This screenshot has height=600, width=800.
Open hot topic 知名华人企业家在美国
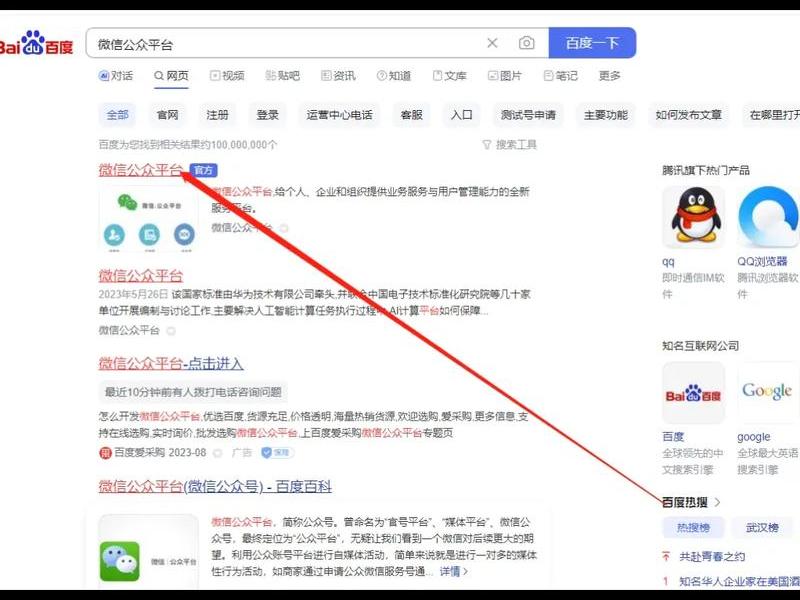click(x=739, y=581)
